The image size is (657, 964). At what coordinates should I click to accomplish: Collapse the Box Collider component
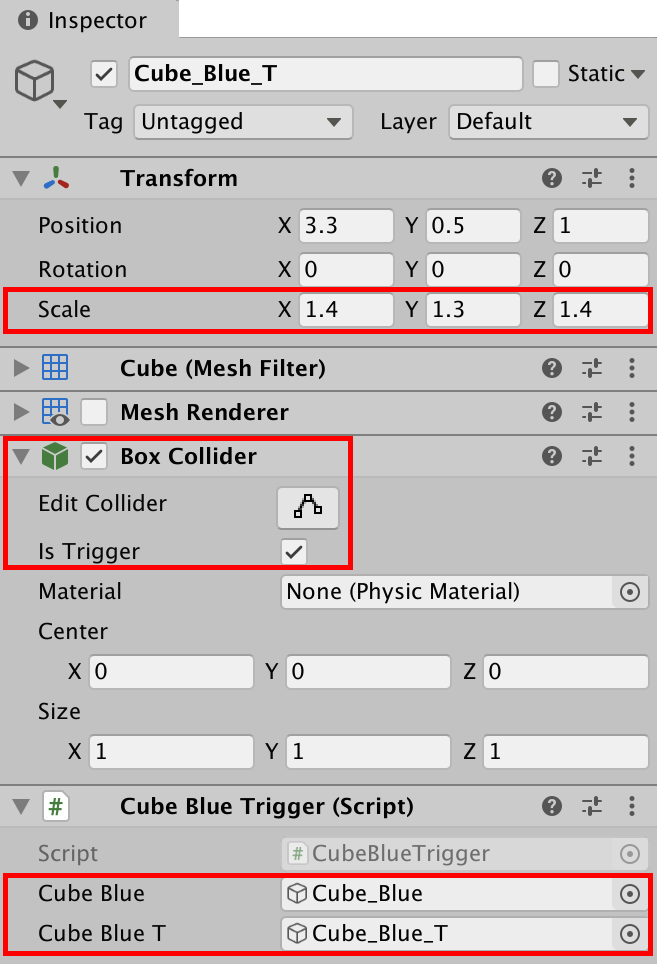tap(21, 457)
